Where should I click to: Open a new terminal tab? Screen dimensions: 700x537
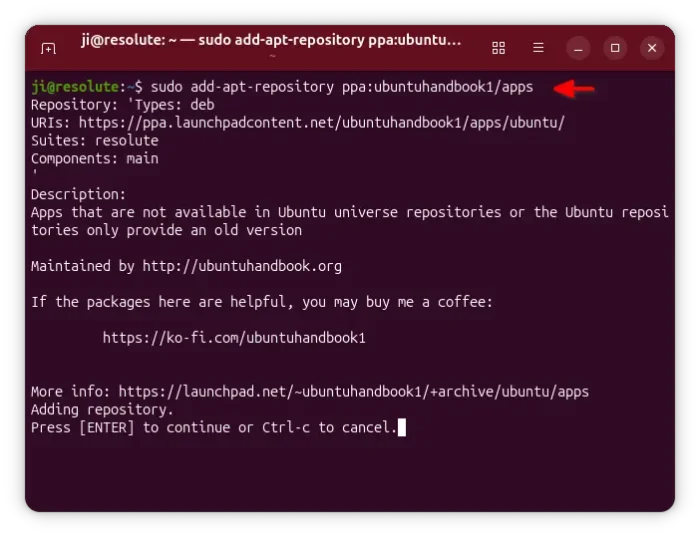(48, 48)
